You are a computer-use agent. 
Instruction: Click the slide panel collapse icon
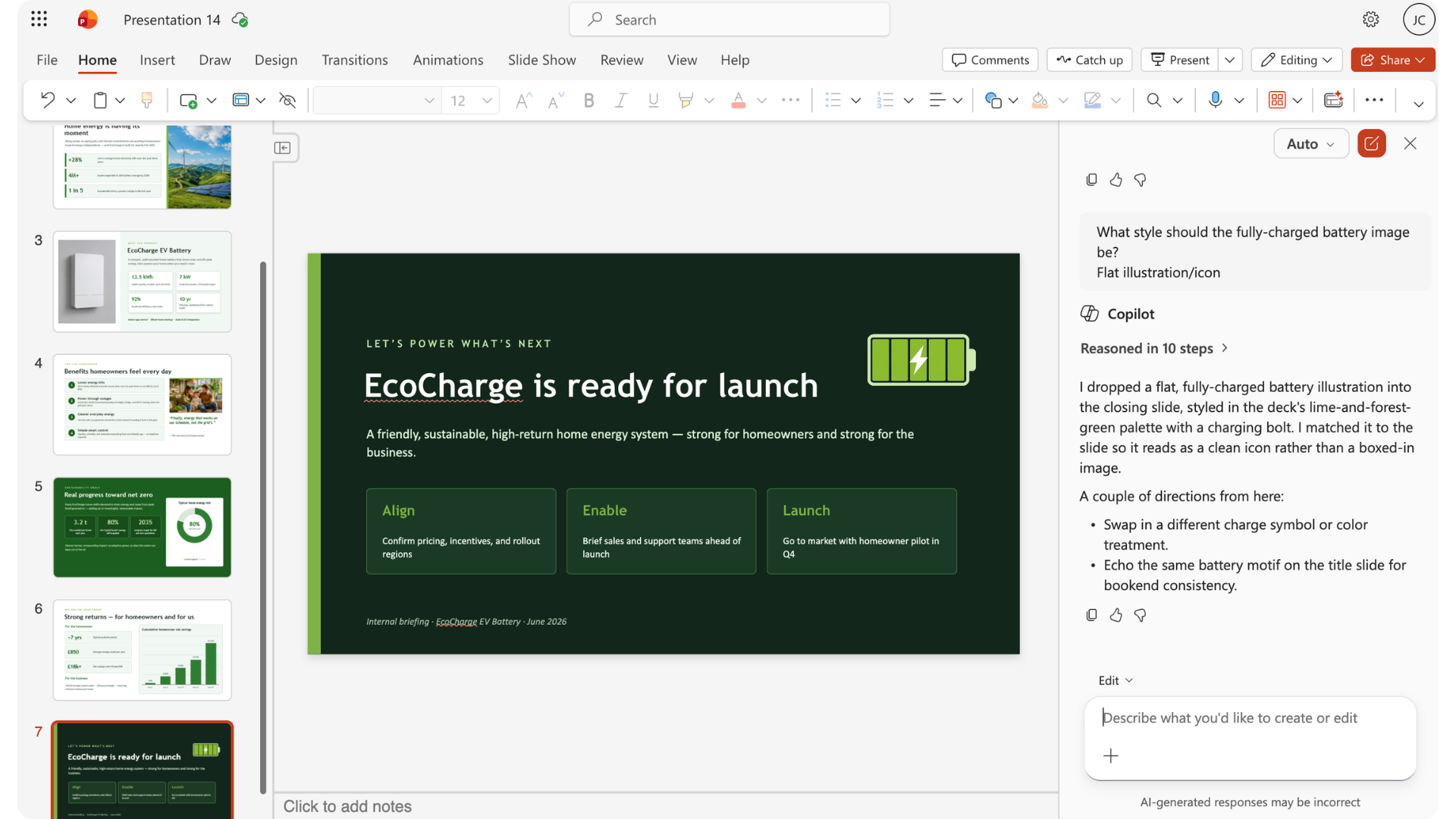point(283,148)
